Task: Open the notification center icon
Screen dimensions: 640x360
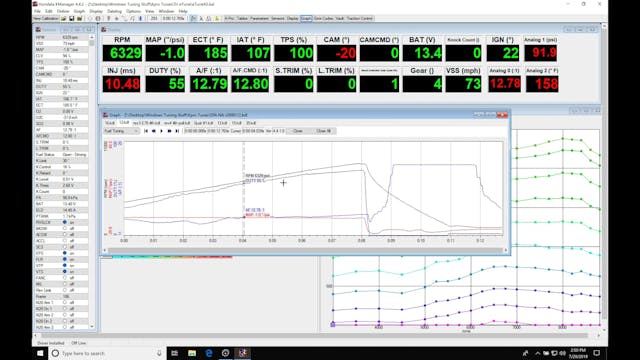Action: tap(596, 353)
